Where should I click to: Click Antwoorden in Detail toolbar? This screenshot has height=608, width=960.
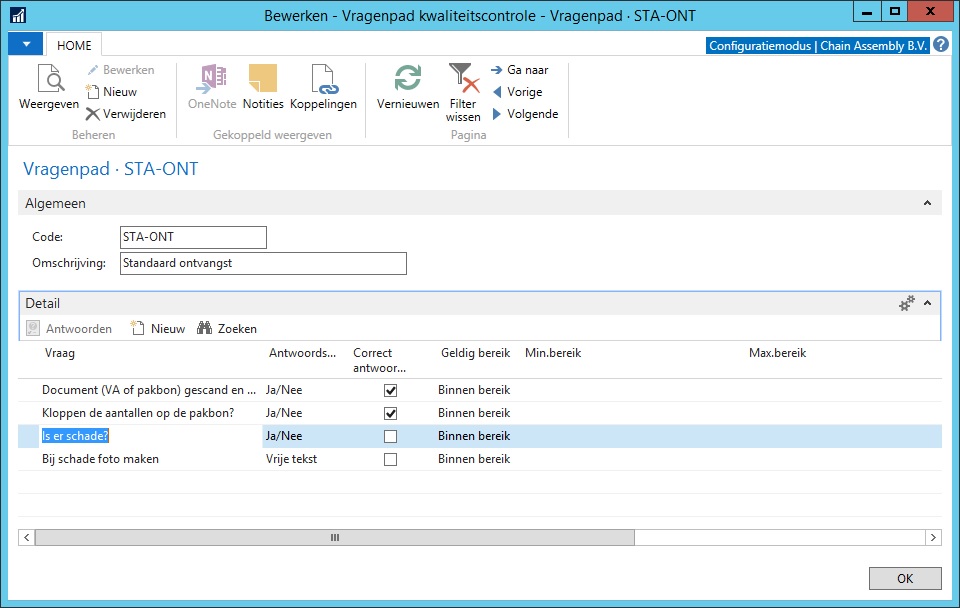click(x=69, y=329)
